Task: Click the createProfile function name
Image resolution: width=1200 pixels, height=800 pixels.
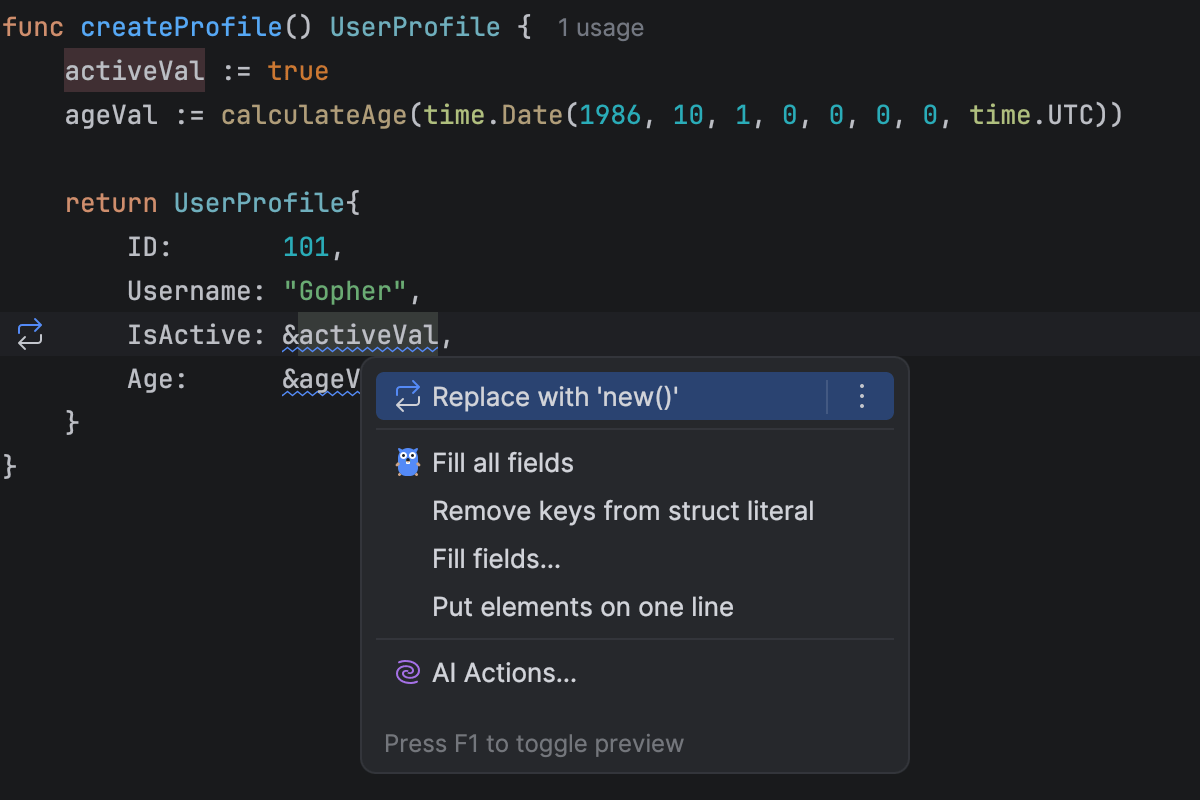Action: [182, 27]
